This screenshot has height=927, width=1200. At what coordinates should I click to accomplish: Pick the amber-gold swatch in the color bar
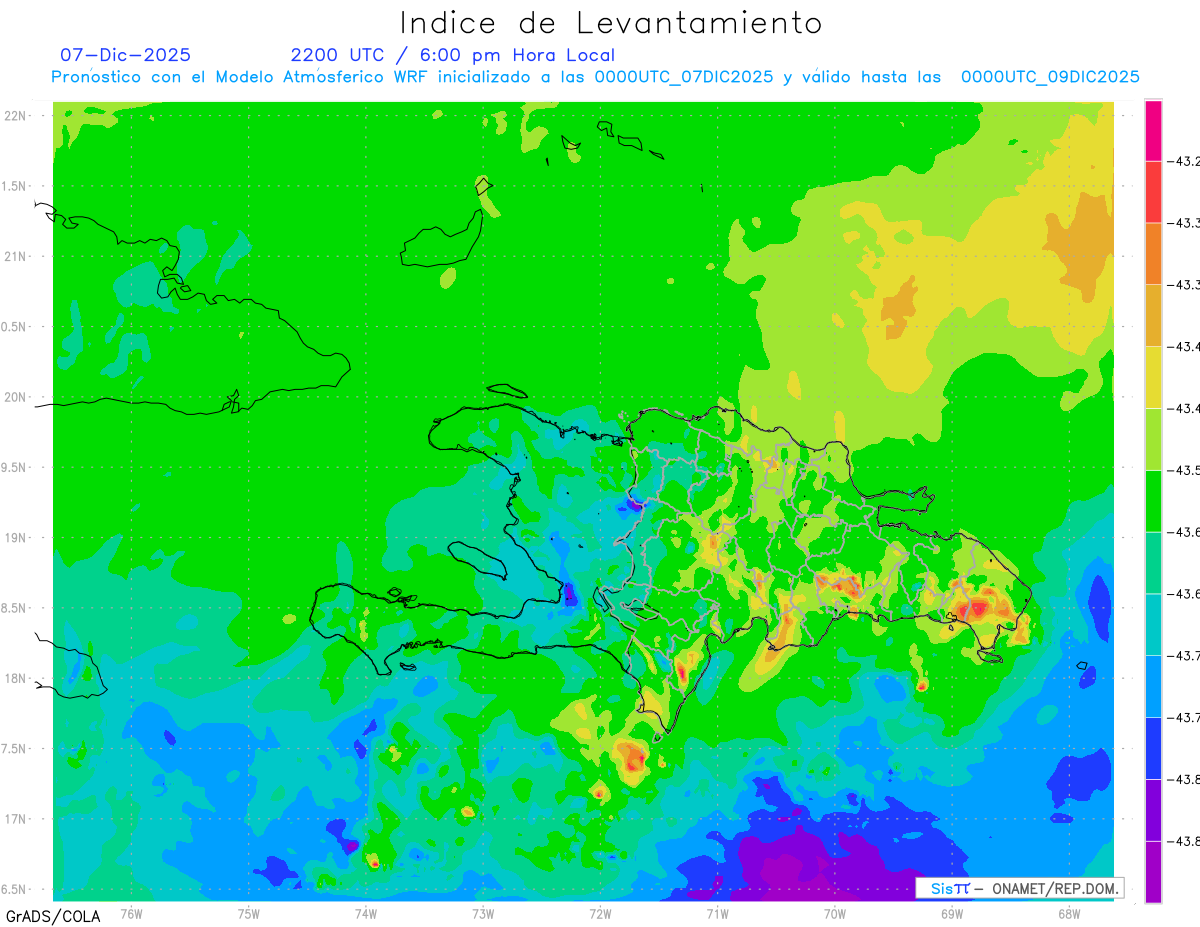(1153, 316)
